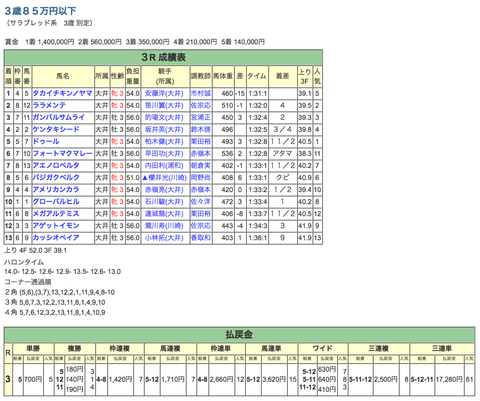The image size is (480, 401).
Task: Open trainer 佐宗応 in アゲットイモン row
Action: [201, 226]
